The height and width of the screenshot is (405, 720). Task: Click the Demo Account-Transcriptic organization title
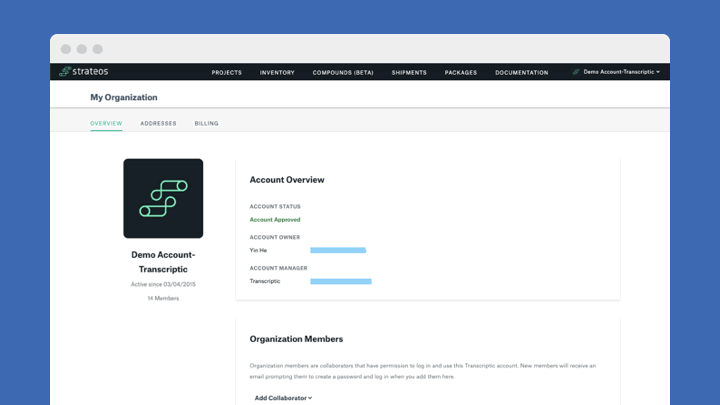click(163, 262)
